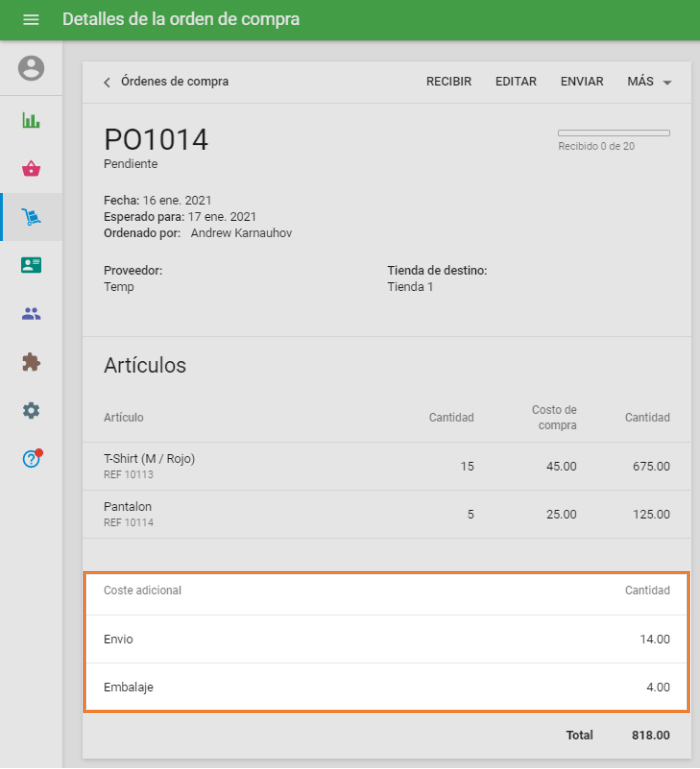Select the T-Shirt (M / Rojo) row
Viewport: 700px width, 769px height.
pos(386,466)
